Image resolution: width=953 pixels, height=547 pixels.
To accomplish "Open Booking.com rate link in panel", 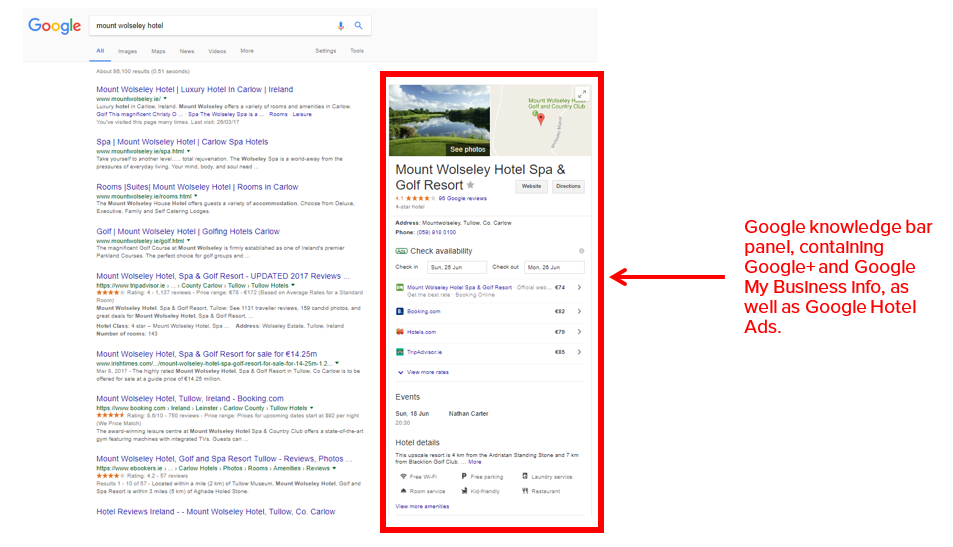I will 424,311.
